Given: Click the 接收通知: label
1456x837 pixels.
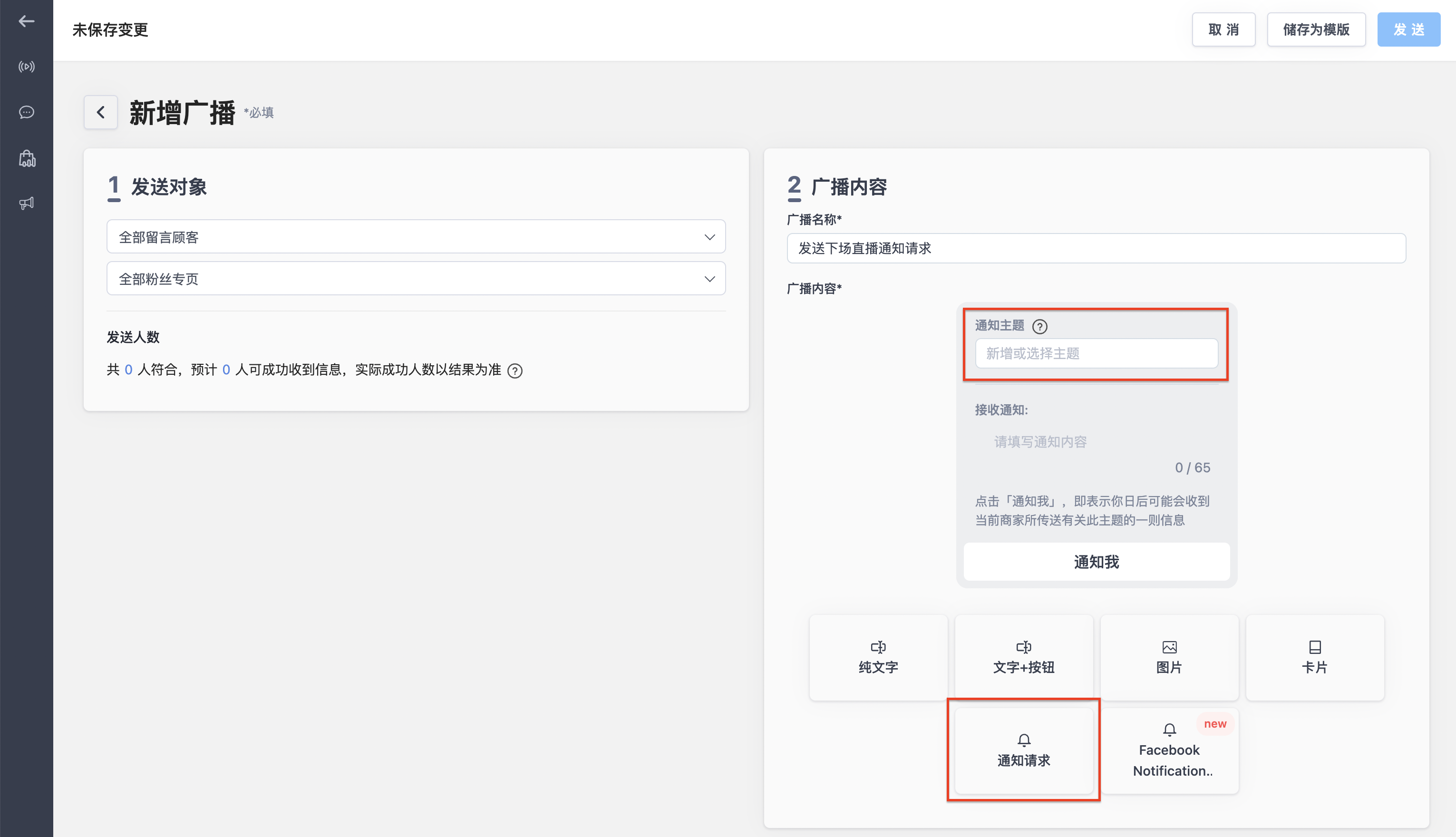Looking at the screenshot, I should point(1001,410).
